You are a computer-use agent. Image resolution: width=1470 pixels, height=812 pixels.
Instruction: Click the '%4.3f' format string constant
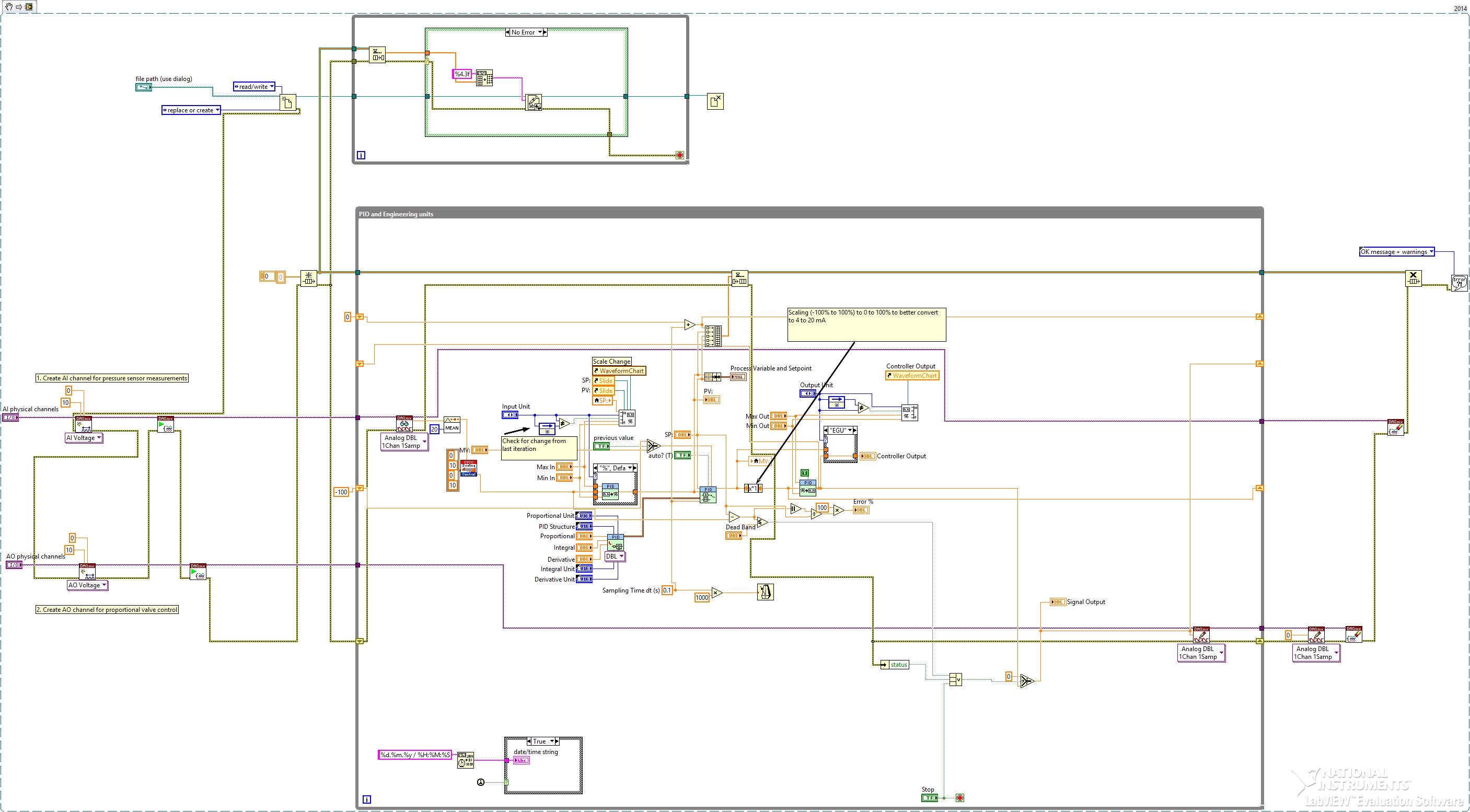[462, 74]
